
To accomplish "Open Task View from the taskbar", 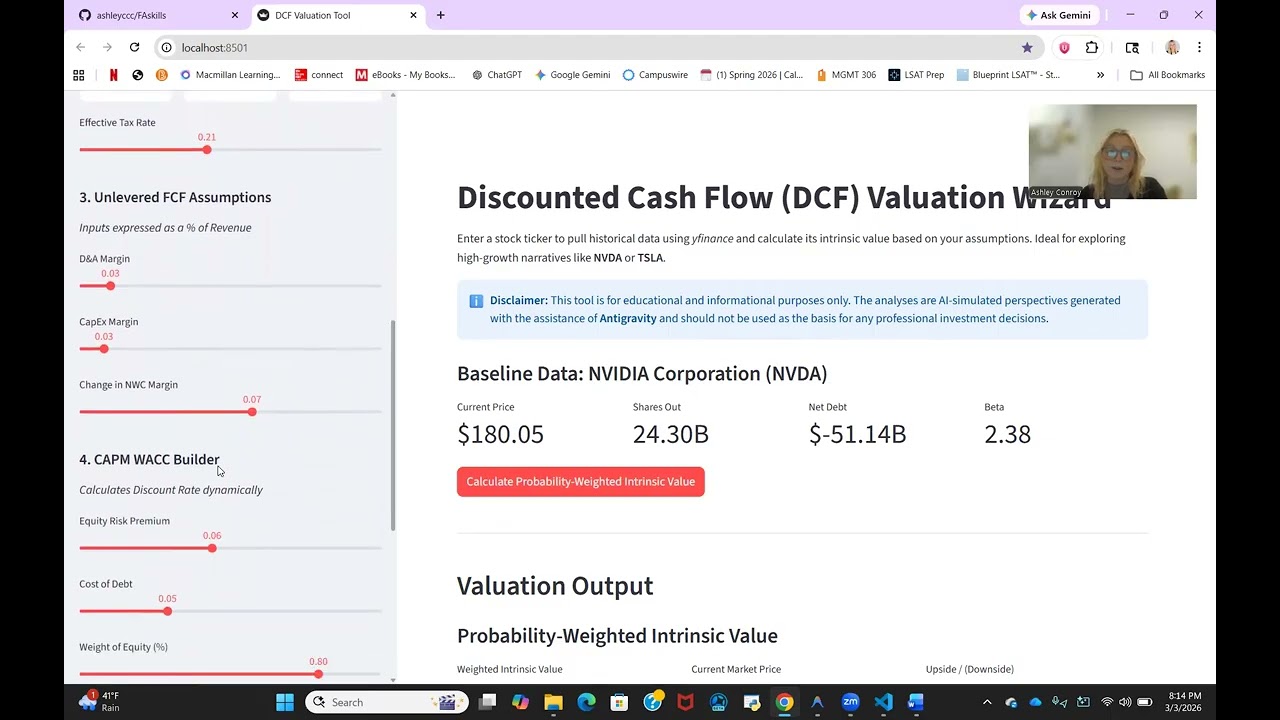I will click(x=487, y=702).
